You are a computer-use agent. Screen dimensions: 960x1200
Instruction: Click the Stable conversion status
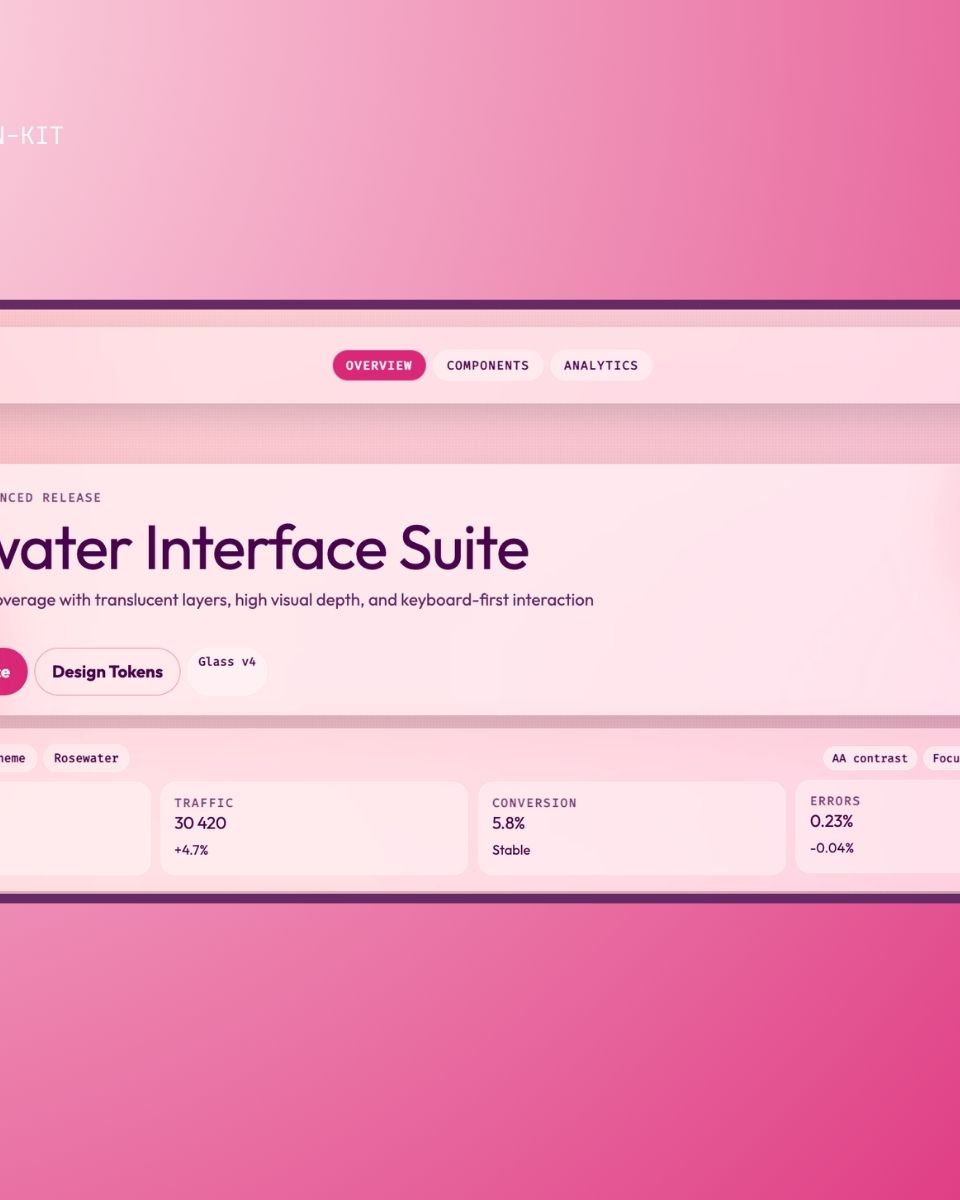click(511, 850)
